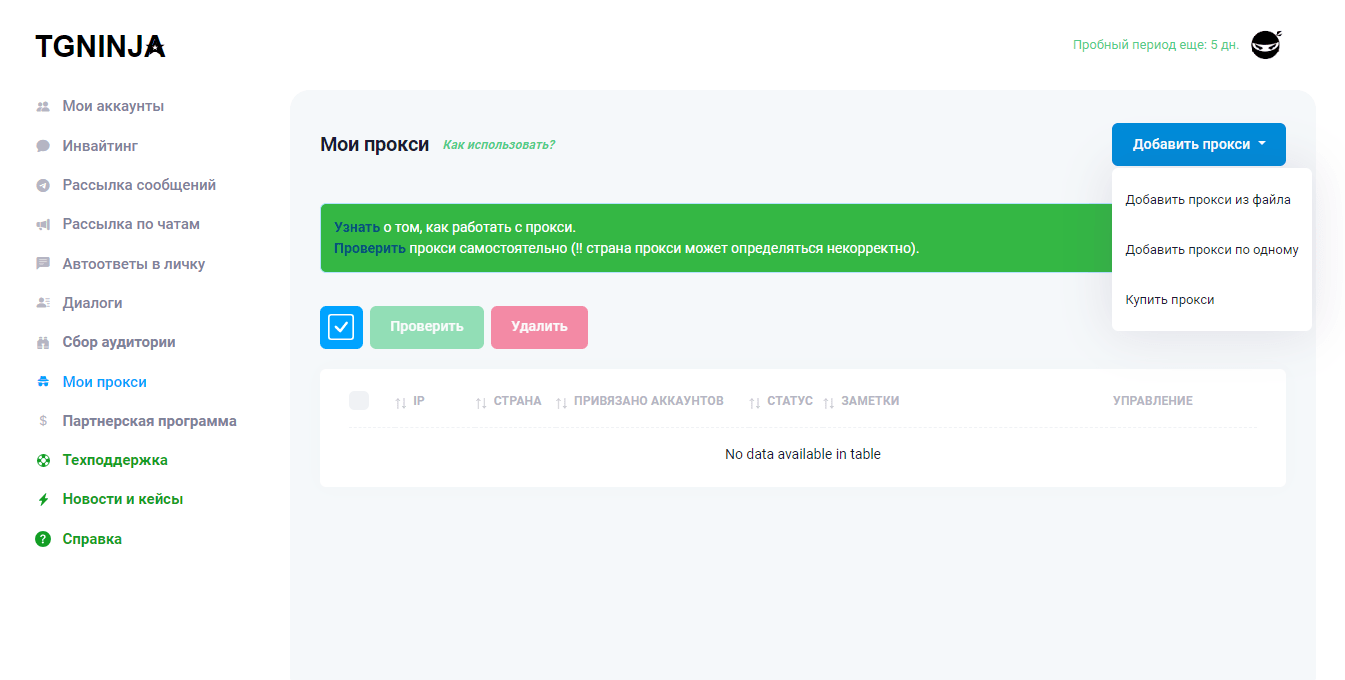The height and width of the screenshot is (680, 1345).
Task: Sort table by Статус column arrows
Action: 755,402
